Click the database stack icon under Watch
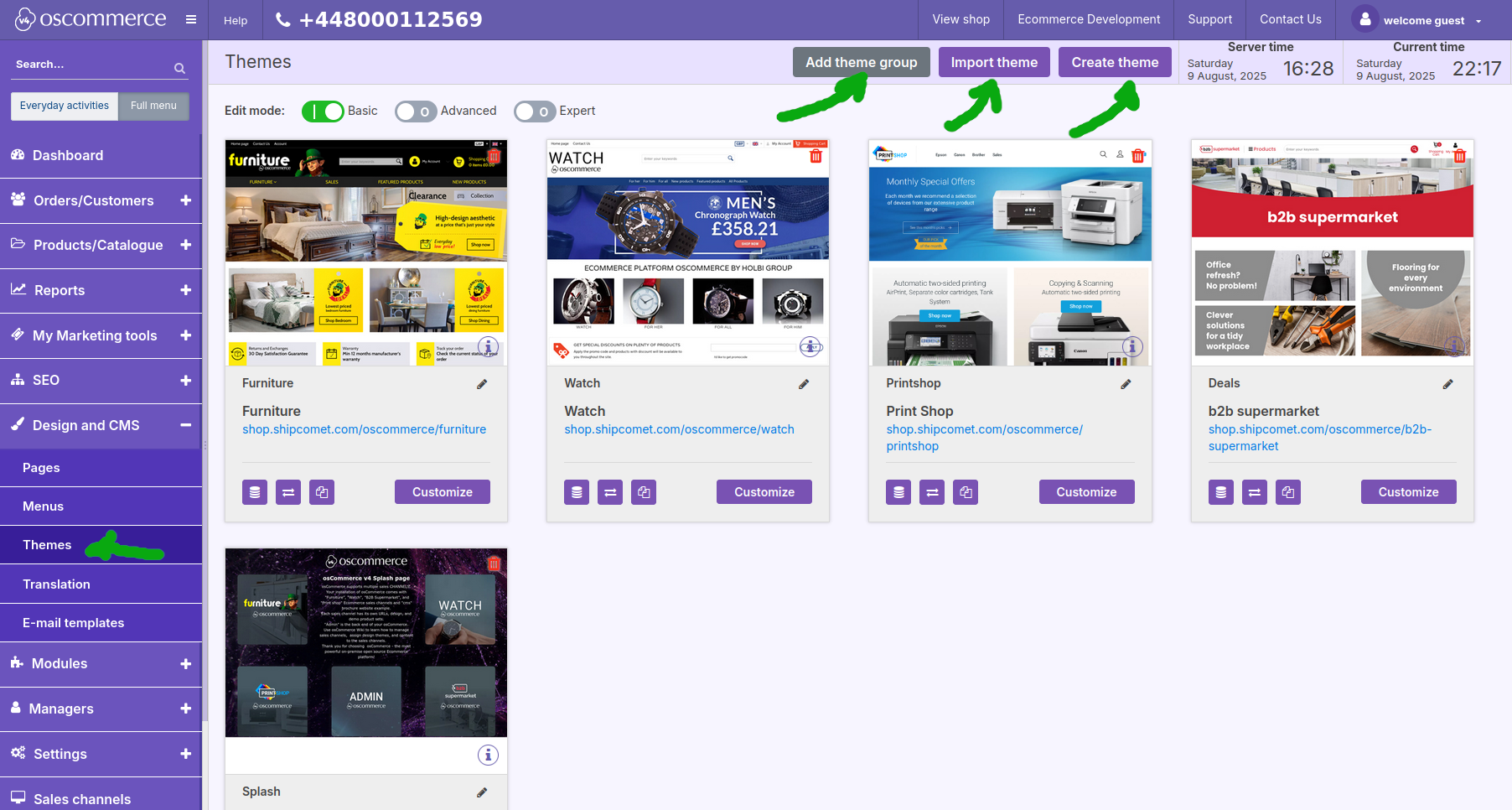The height and width of the screenshot is (810, 1512). [x=577, y=492]
